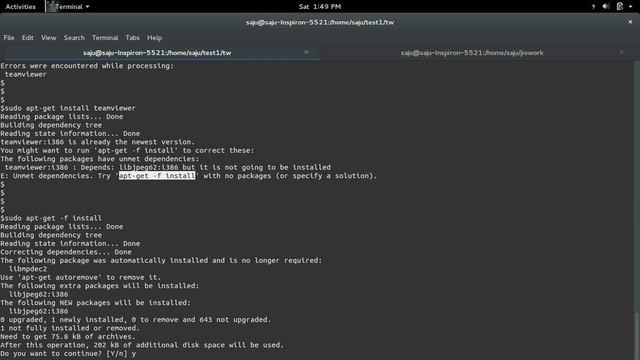Click the line '$sudo apt-get install teamviewer'
The image size is (640, 360).
[68, 108]
